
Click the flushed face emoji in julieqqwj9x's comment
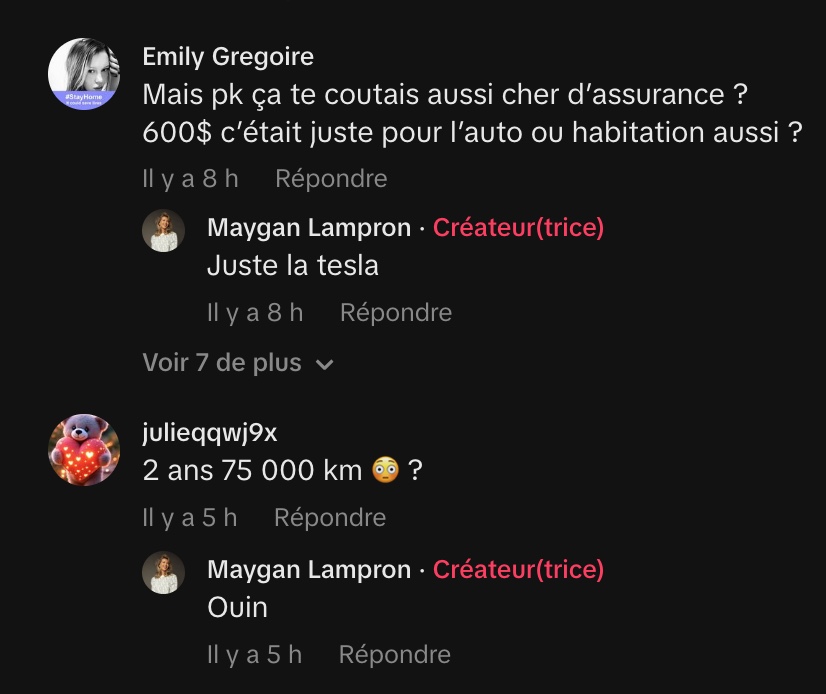386,470
